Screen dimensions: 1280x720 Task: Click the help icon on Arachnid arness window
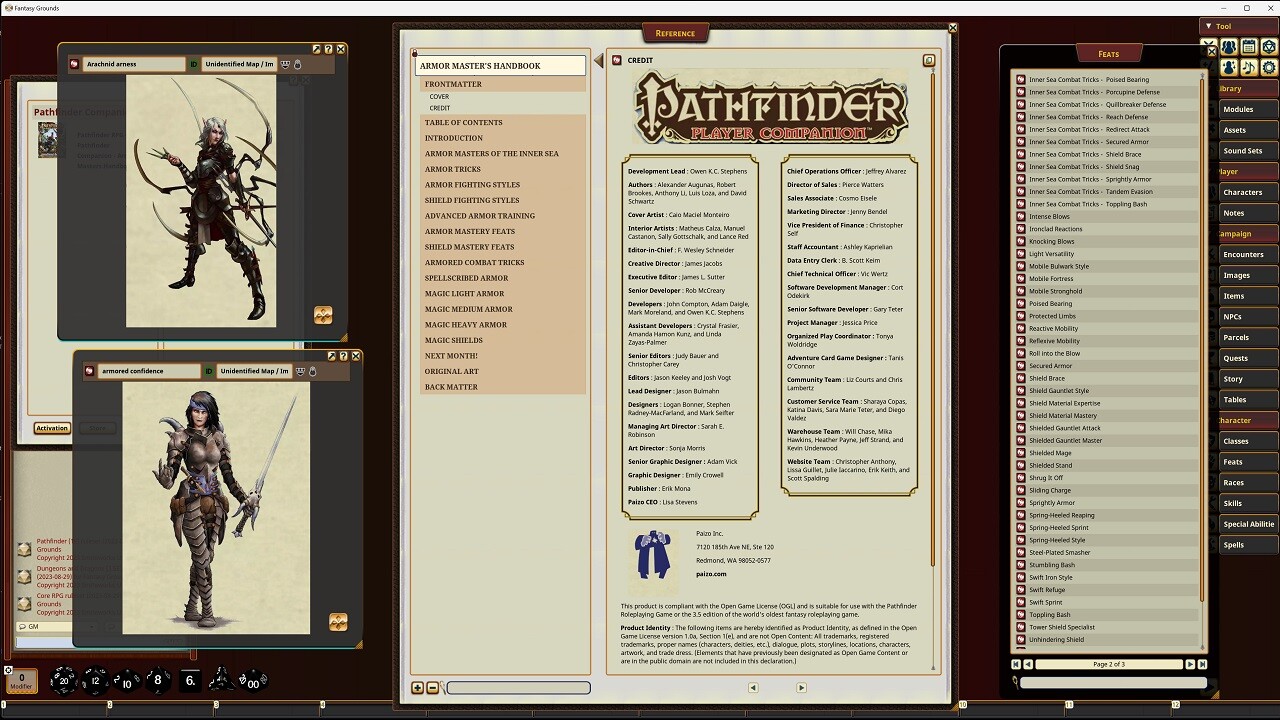click(x=329, y=49)
